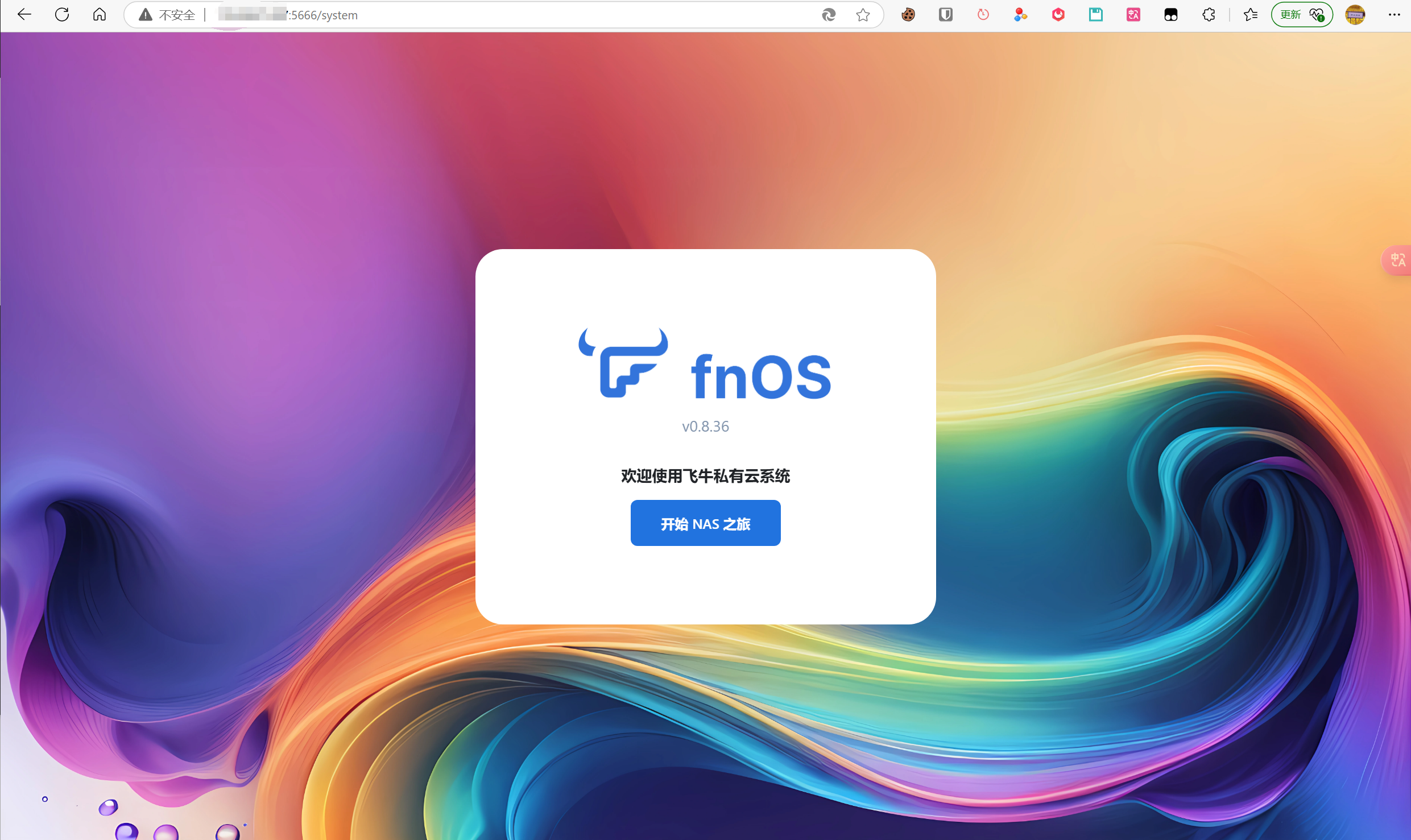
Task: Open the browser three-dot settings menu
Action: [1394, 15]
